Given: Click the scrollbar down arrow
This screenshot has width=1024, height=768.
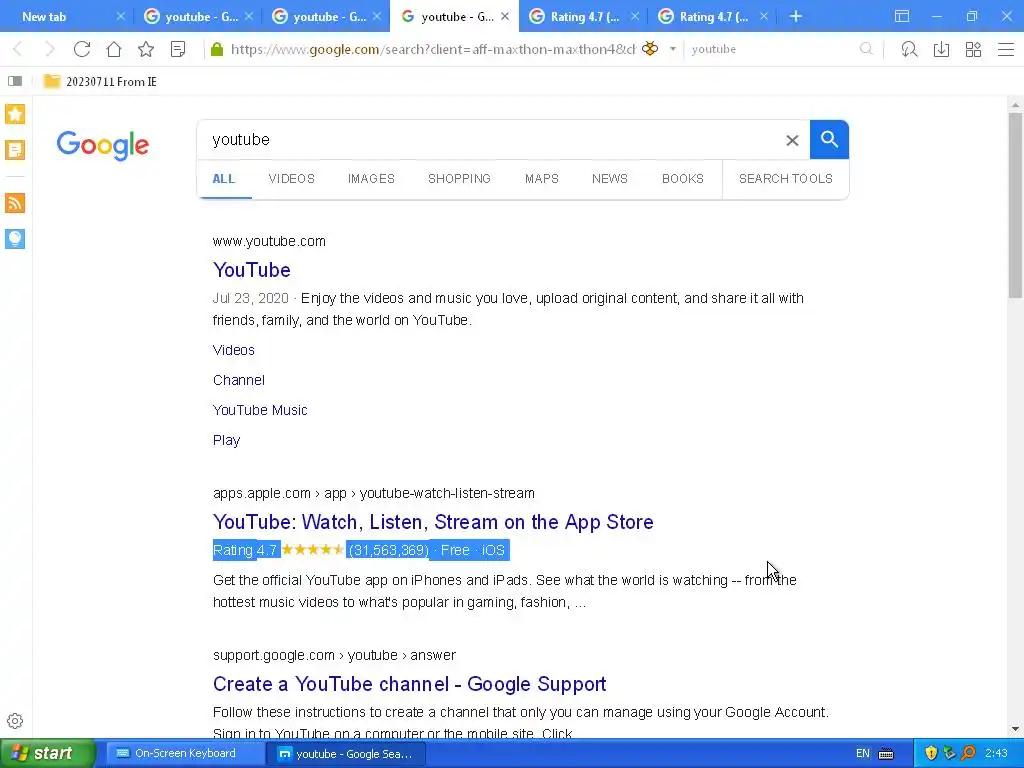Looking at the screenshot, I should [1015, 729].
